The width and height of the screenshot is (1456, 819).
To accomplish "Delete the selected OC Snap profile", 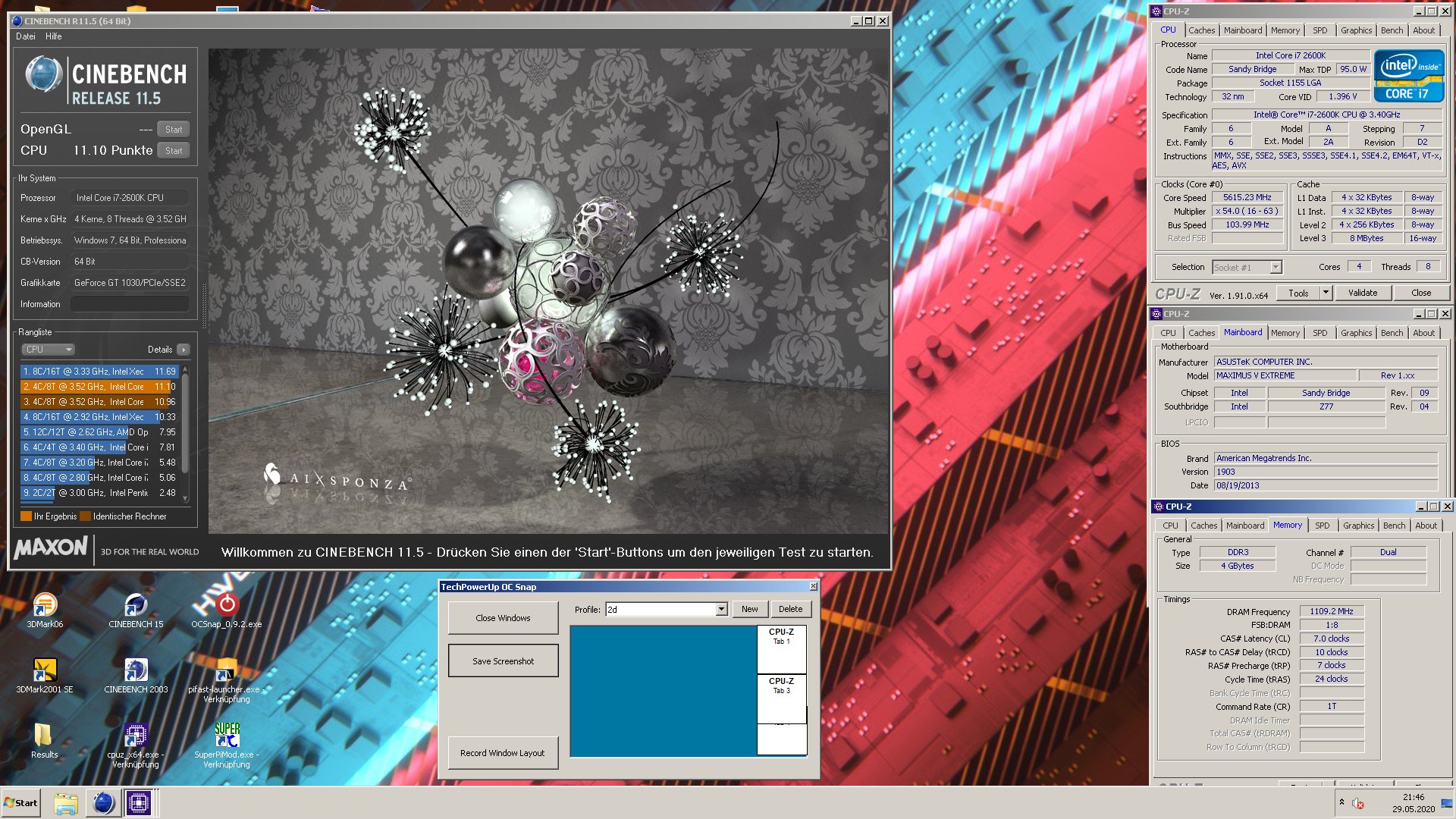I will coord(790,609).
